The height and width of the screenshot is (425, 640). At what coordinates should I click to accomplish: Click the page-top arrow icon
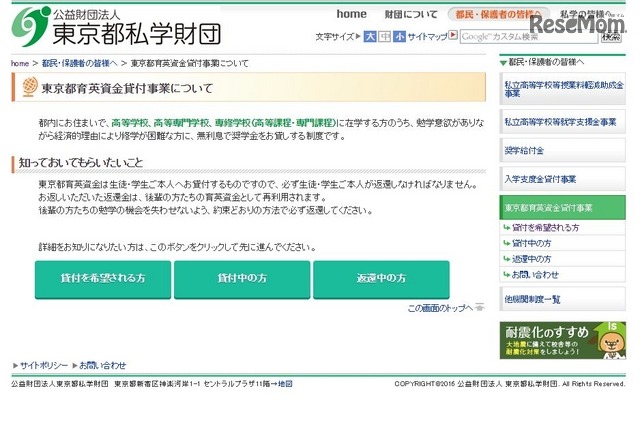coord(480,308)
